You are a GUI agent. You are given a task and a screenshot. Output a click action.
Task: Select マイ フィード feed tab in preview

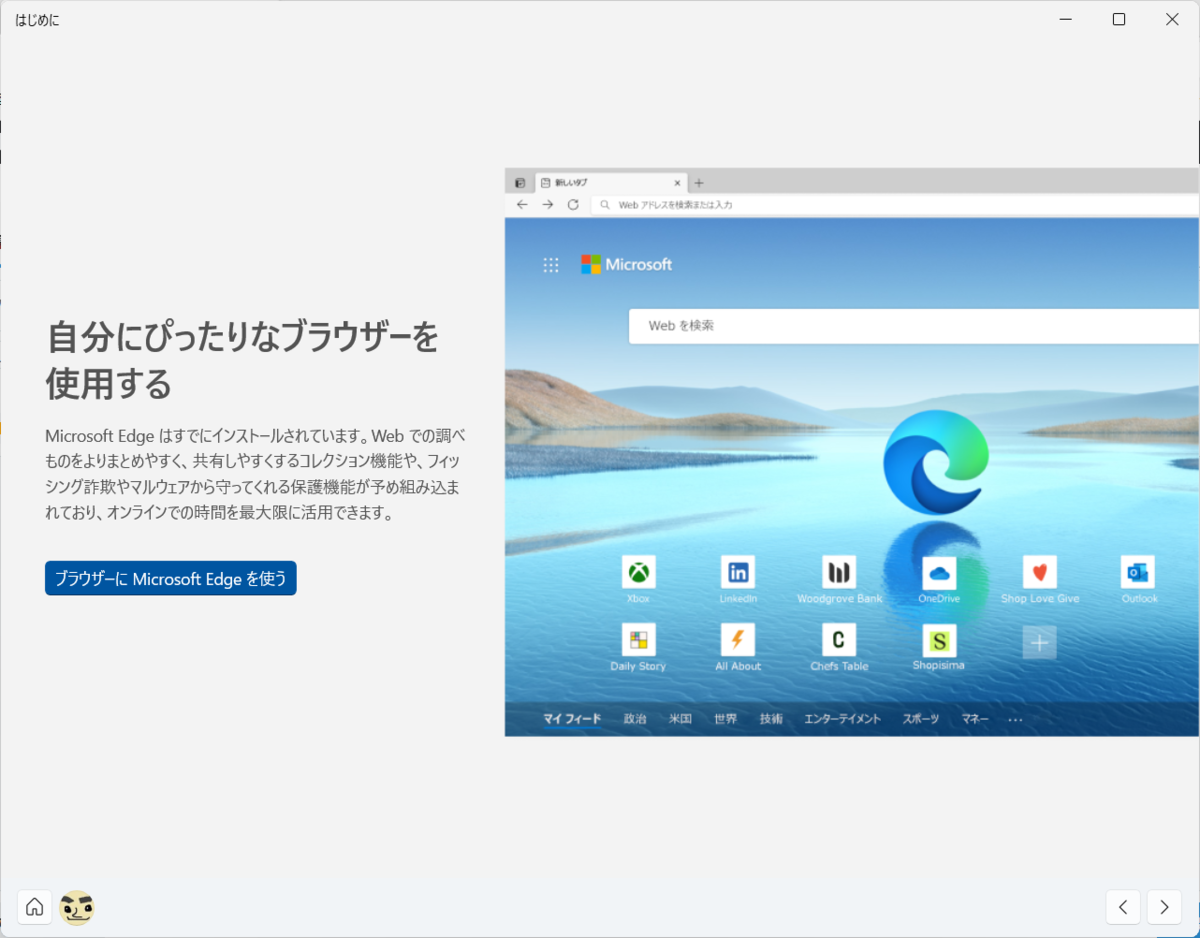click(x=572, y=719)
